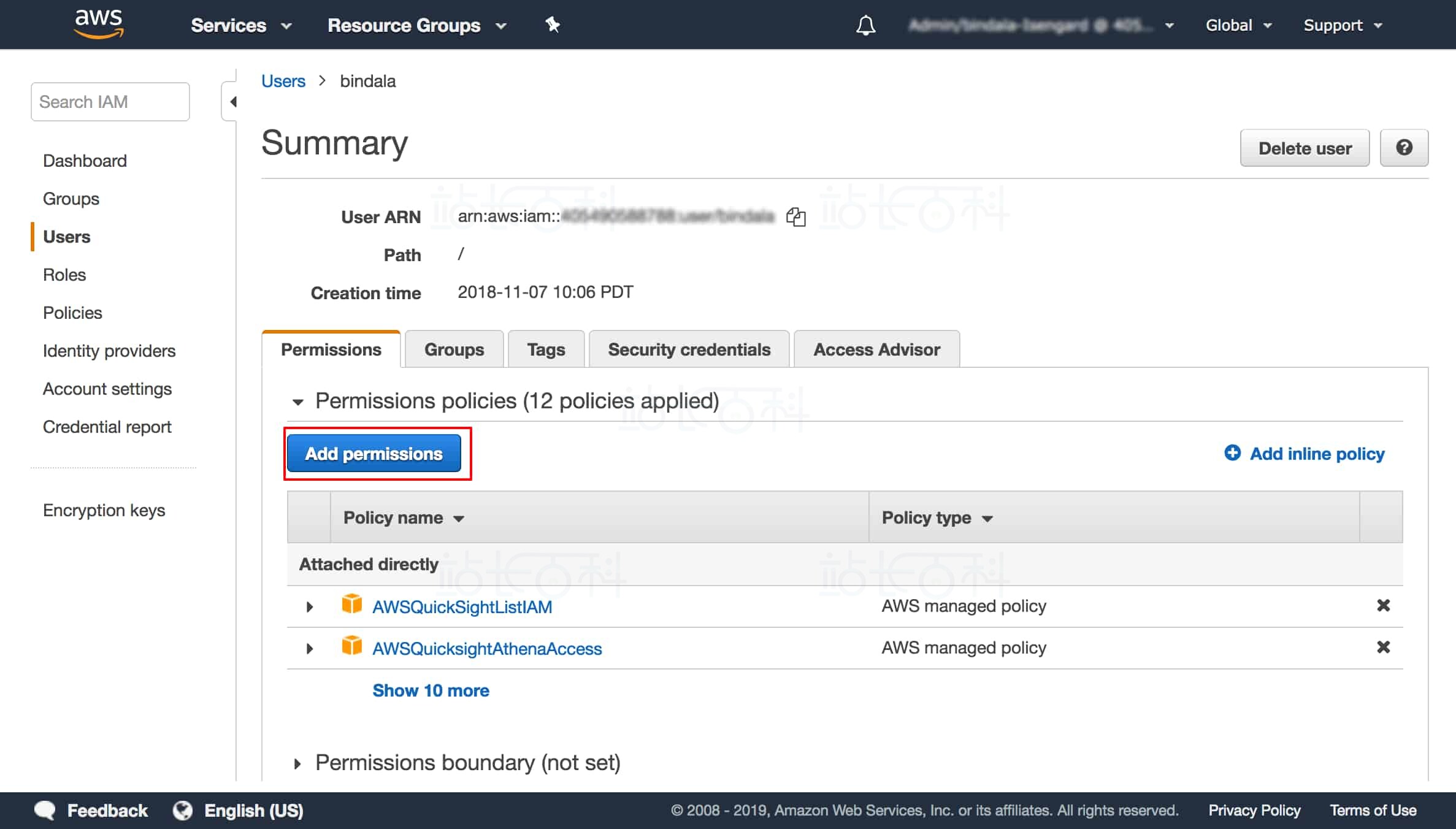Image resolution: width=1456 pixels, height=829 pixels.
Task: Open the notifications bell icon
Action: coord(865,25)
